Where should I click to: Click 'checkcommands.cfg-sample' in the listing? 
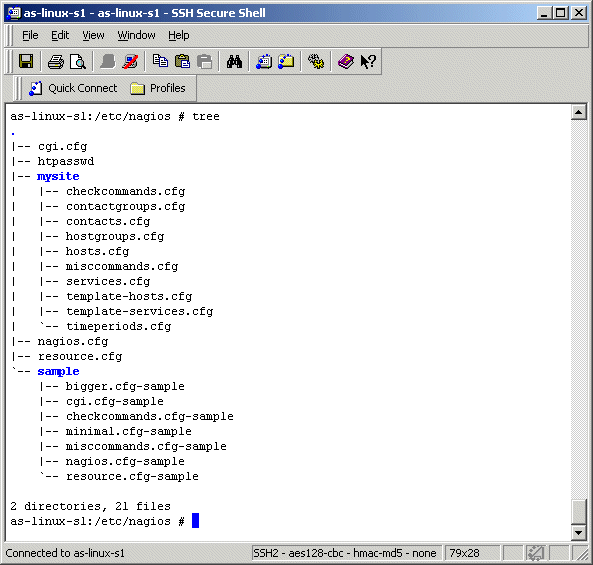pyautogui.click(x=150, y=416)
